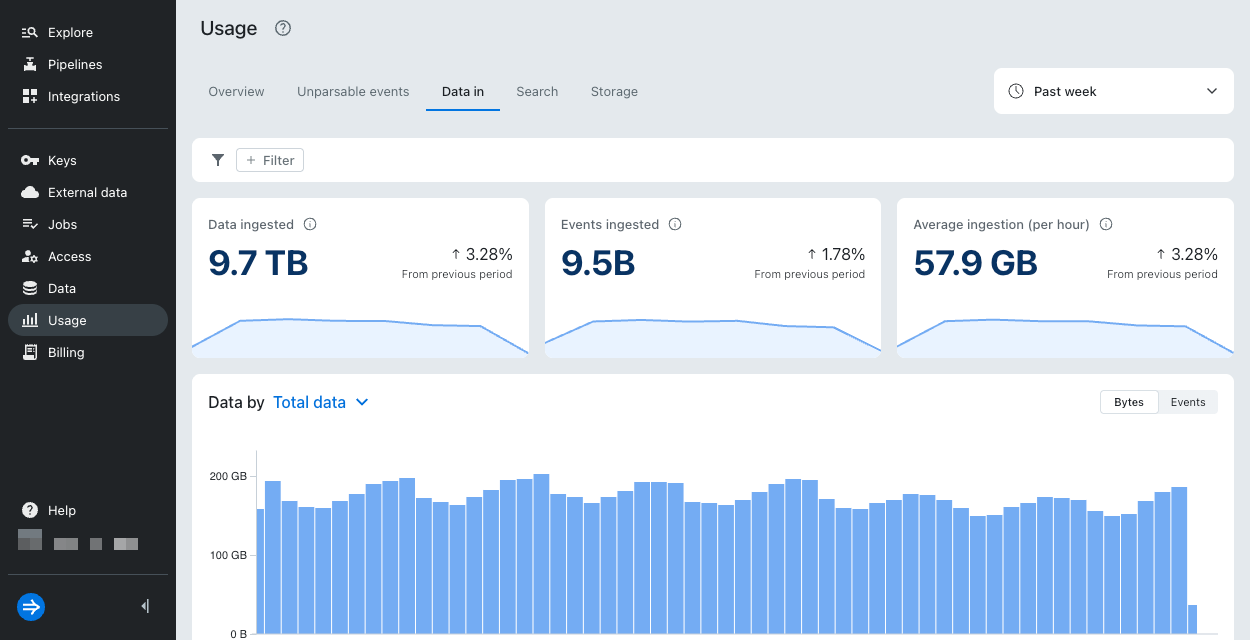Open the Storage tab
The image size is (1250, 640).
point(614,91)
